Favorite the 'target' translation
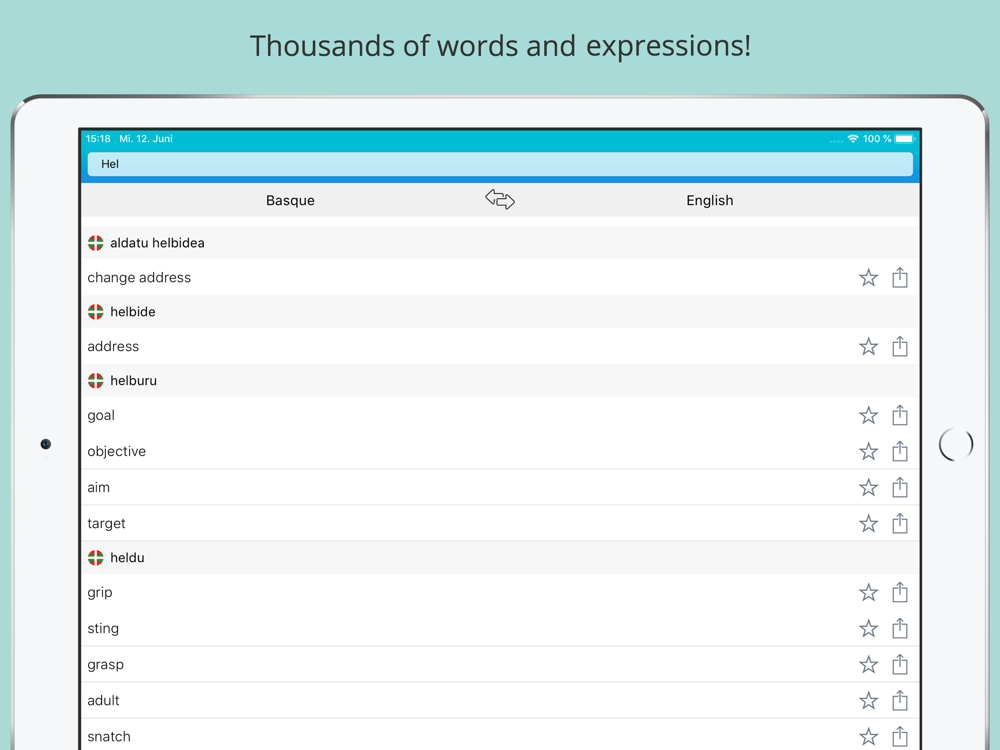Viewport: 1000px width, 750px height. point(868,524)
